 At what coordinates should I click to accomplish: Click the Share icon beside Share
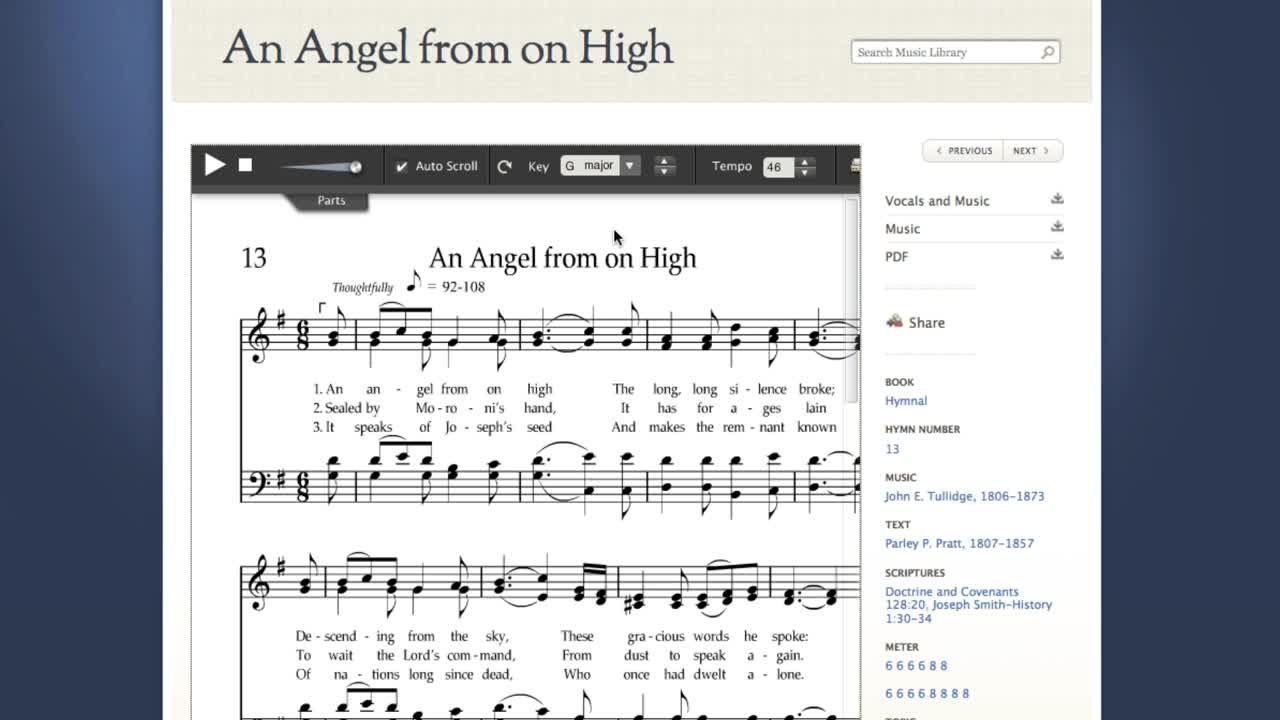(x=894, y=321)
